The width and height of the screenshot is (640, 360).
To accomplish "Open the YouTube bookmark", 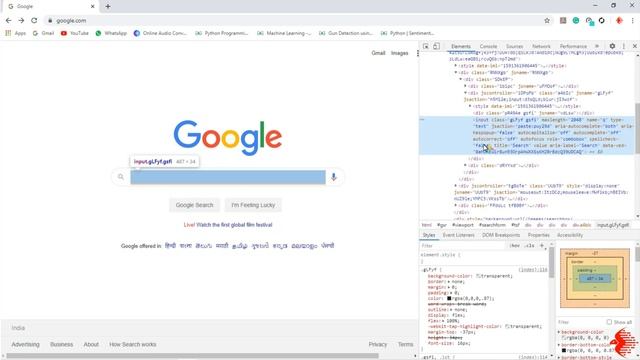I will [75, 33].
